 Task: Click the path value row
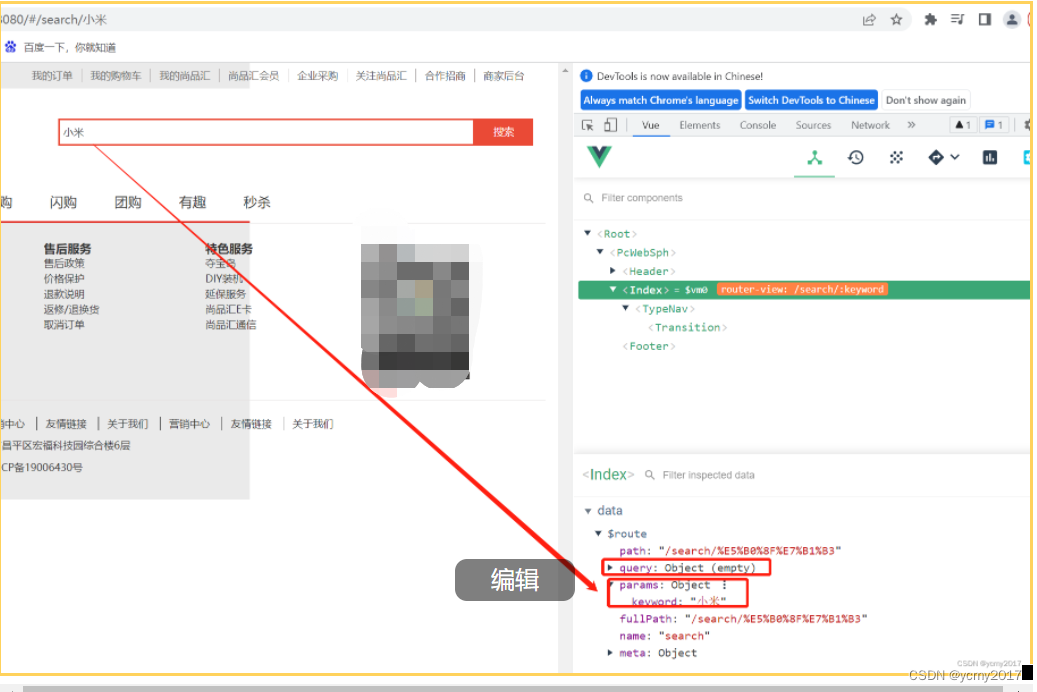(730, 550)
